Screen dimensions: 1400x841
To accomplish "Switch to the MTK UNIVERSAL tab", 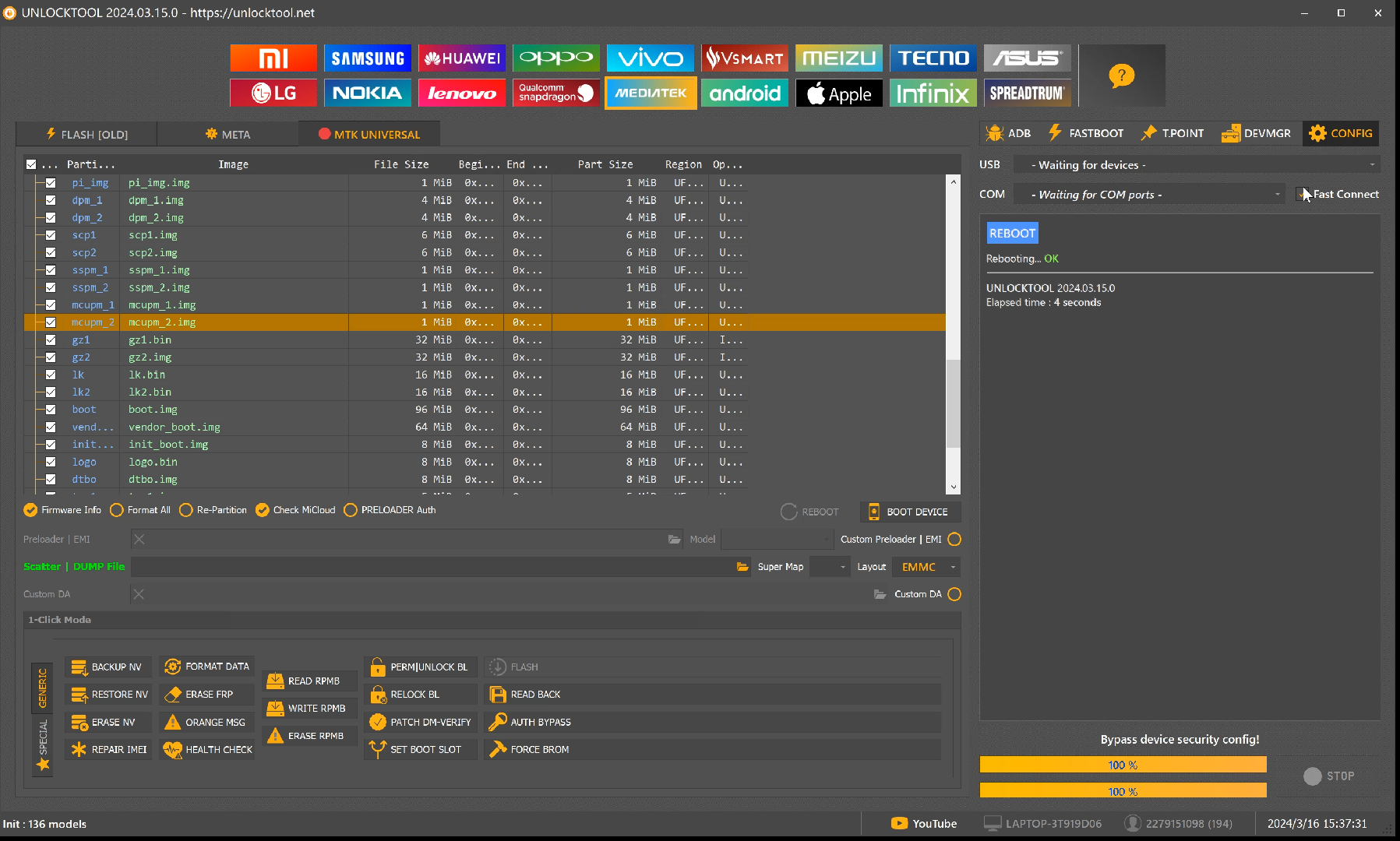I will [x=369, y=134].
